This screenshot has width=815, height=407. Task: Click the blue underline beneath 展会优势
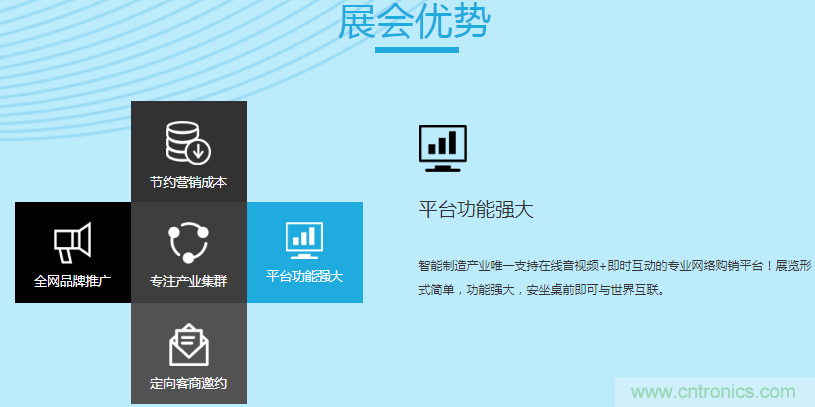[x=416, y=49]
